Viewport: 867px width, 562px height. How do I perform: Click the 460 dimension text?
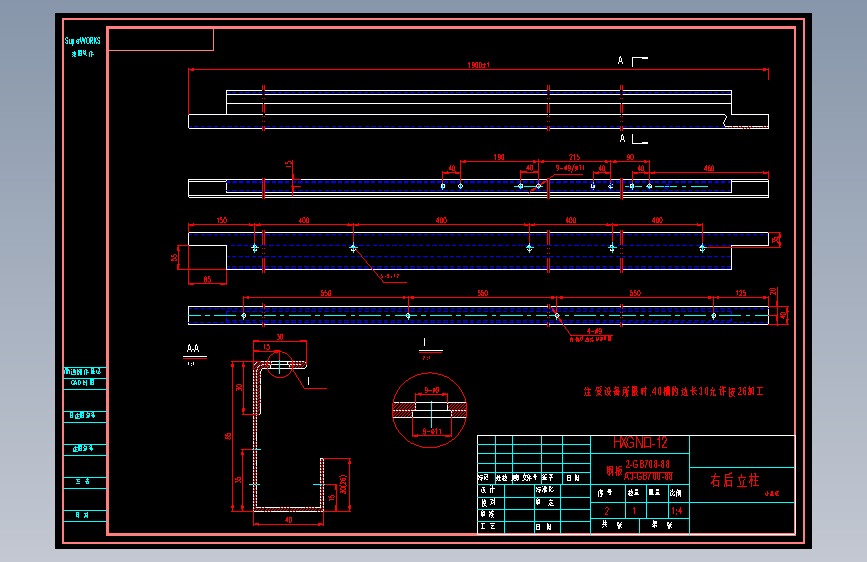pyautogui.click(x=709, y=168)
